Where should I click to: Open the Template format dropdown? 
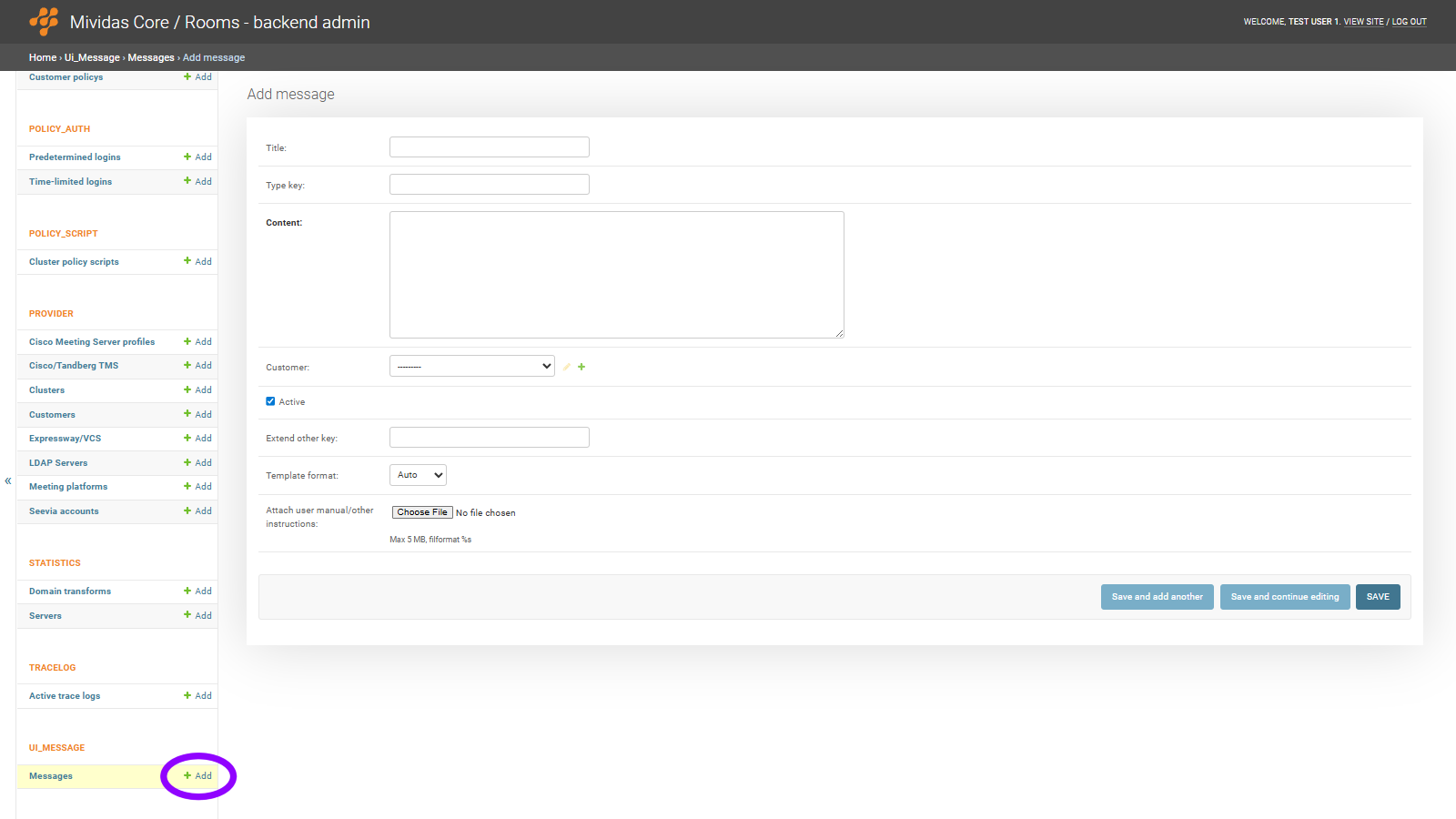coord(418,475)
